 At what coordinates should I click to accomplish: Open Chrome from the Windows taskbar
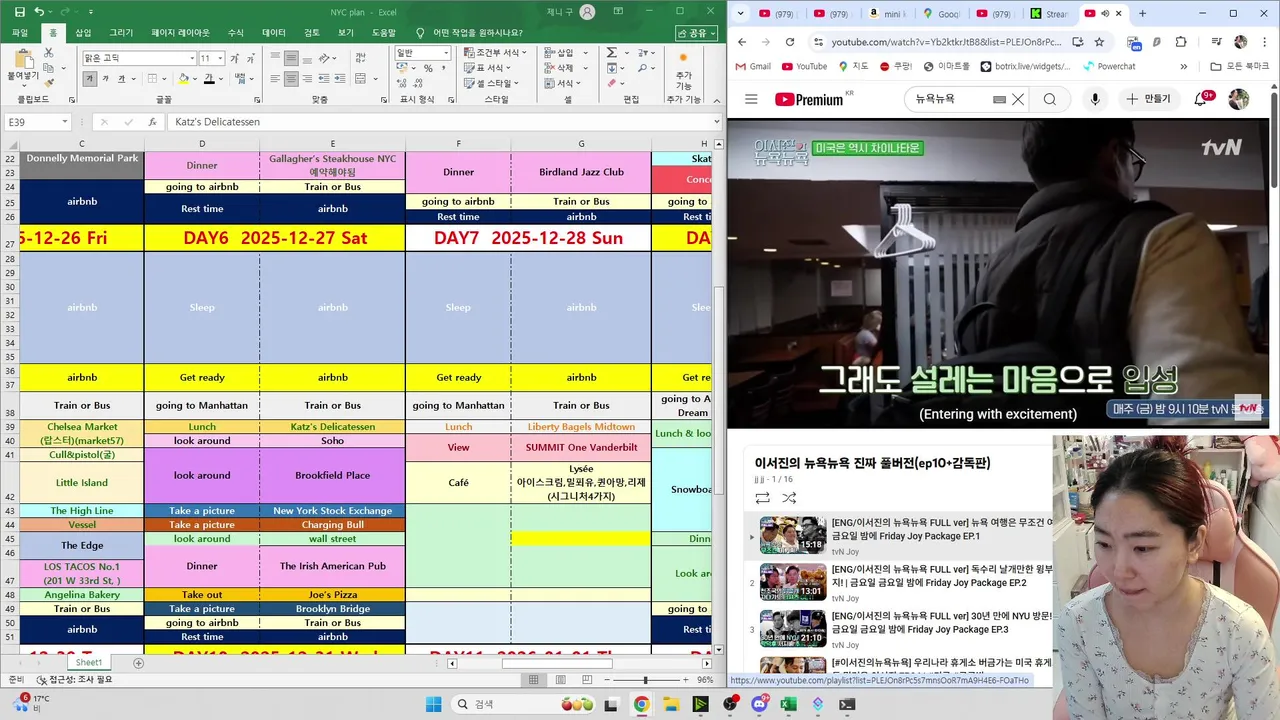641,704
